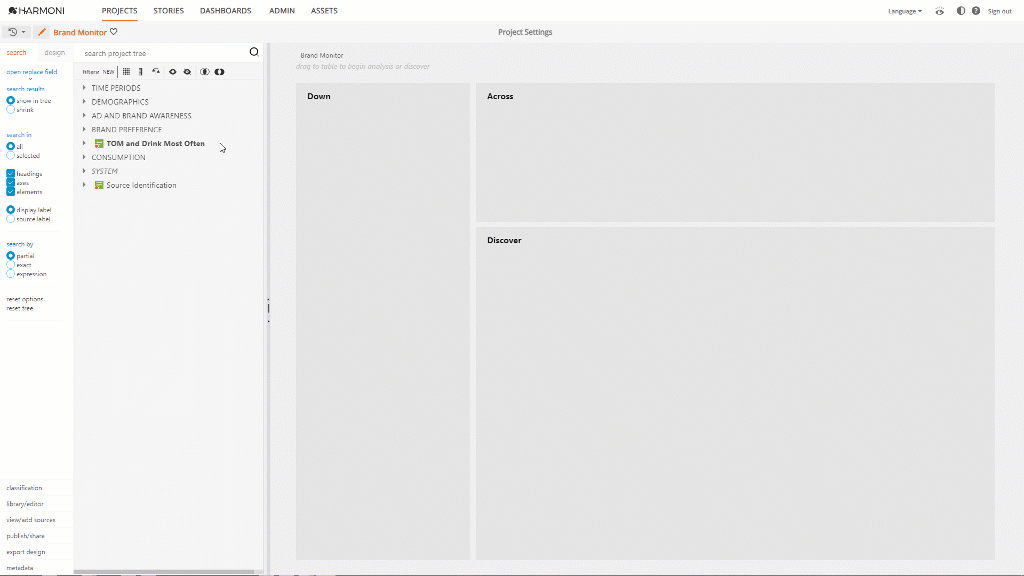Click the Brand Monitor project title
This screenshot has height=576, width=1024.
point(80,32)
